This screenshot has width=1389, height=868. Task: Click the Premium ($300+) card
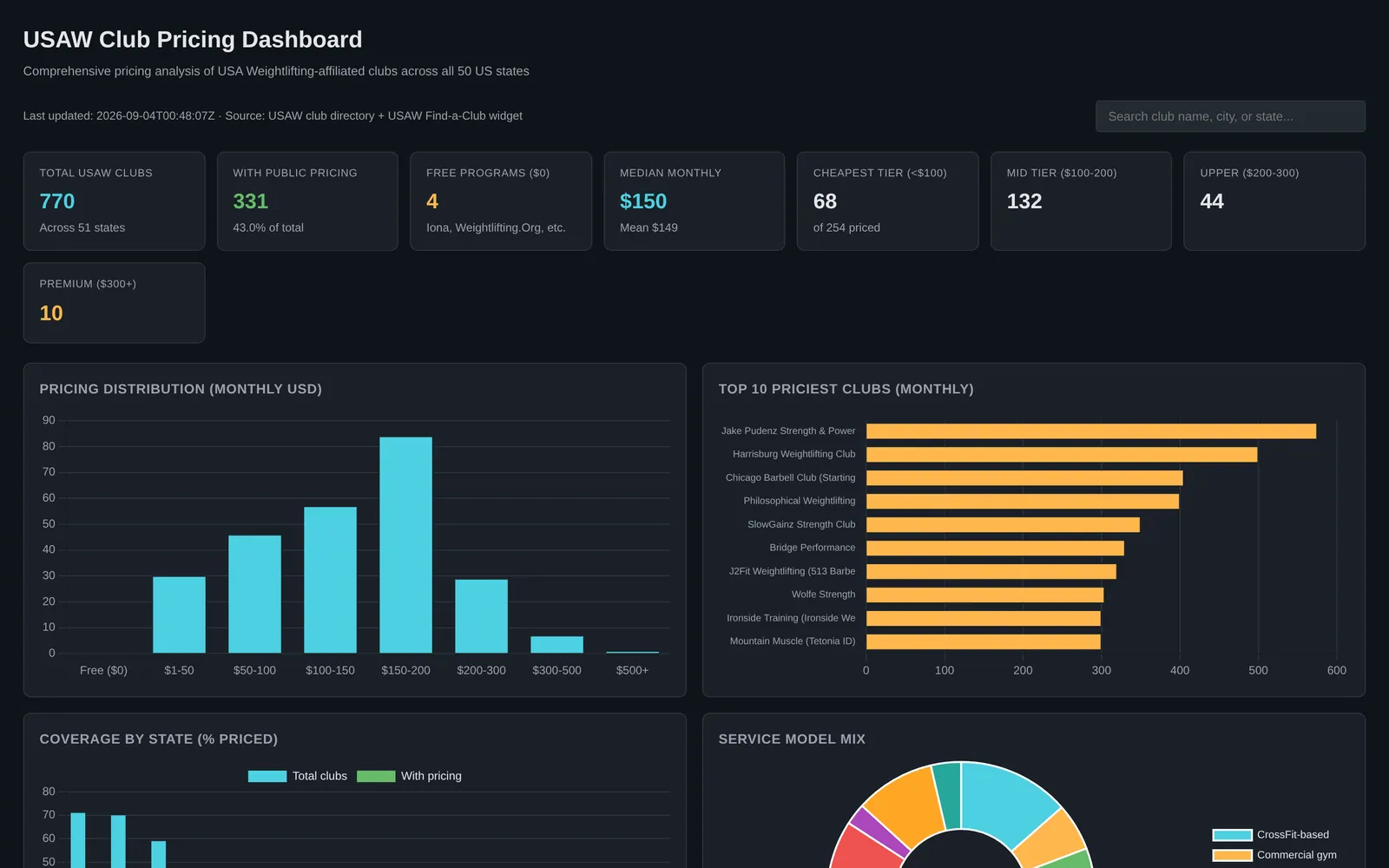(x=114, y=303)
